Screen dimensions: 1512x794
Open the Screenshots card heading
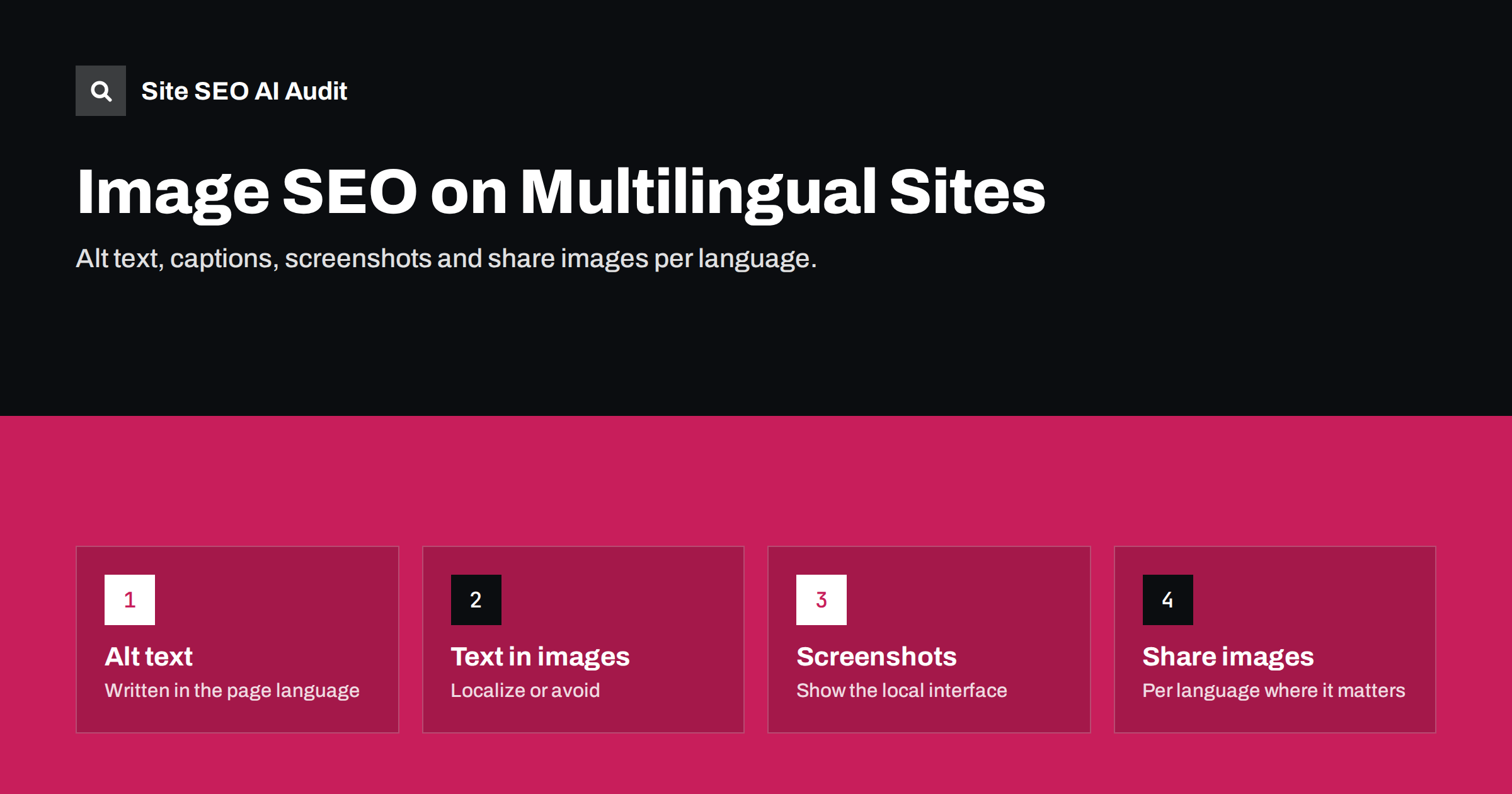click(876, 657)
